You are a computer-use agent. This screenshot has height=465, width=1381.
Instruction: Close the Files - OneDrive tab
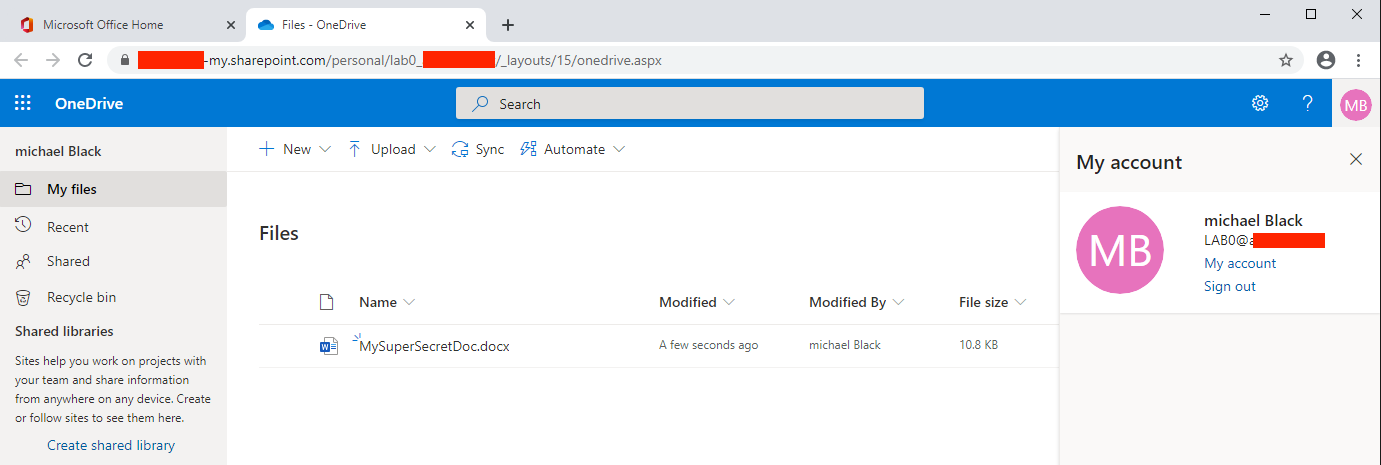[468, 25]
